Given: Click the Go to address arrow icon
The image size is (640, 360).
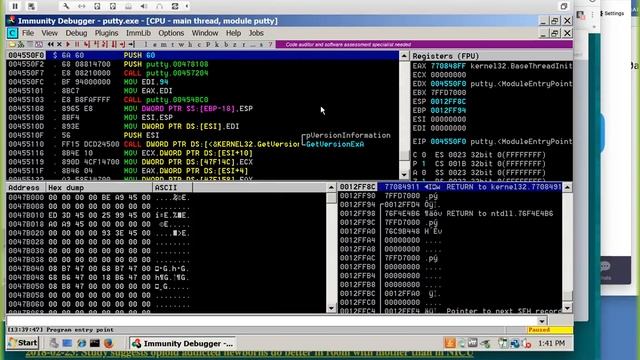Looking at the screenshot, I should pyautogui.click(x=131, y=44).
